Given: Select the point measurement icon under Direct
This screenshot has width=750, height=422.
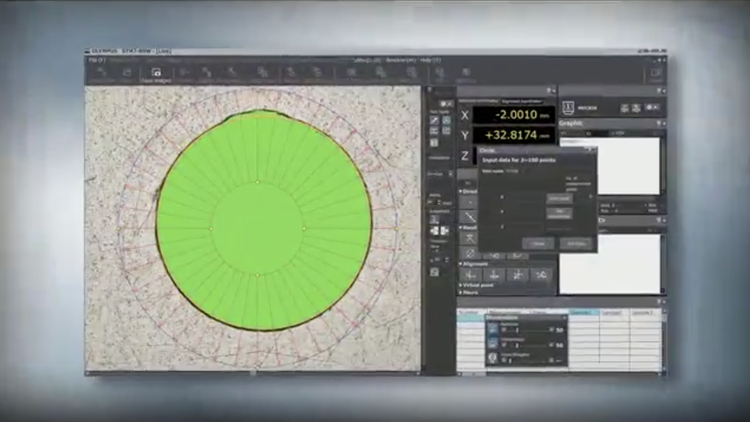Looking at the screenshot, I should tap(470, 201).
